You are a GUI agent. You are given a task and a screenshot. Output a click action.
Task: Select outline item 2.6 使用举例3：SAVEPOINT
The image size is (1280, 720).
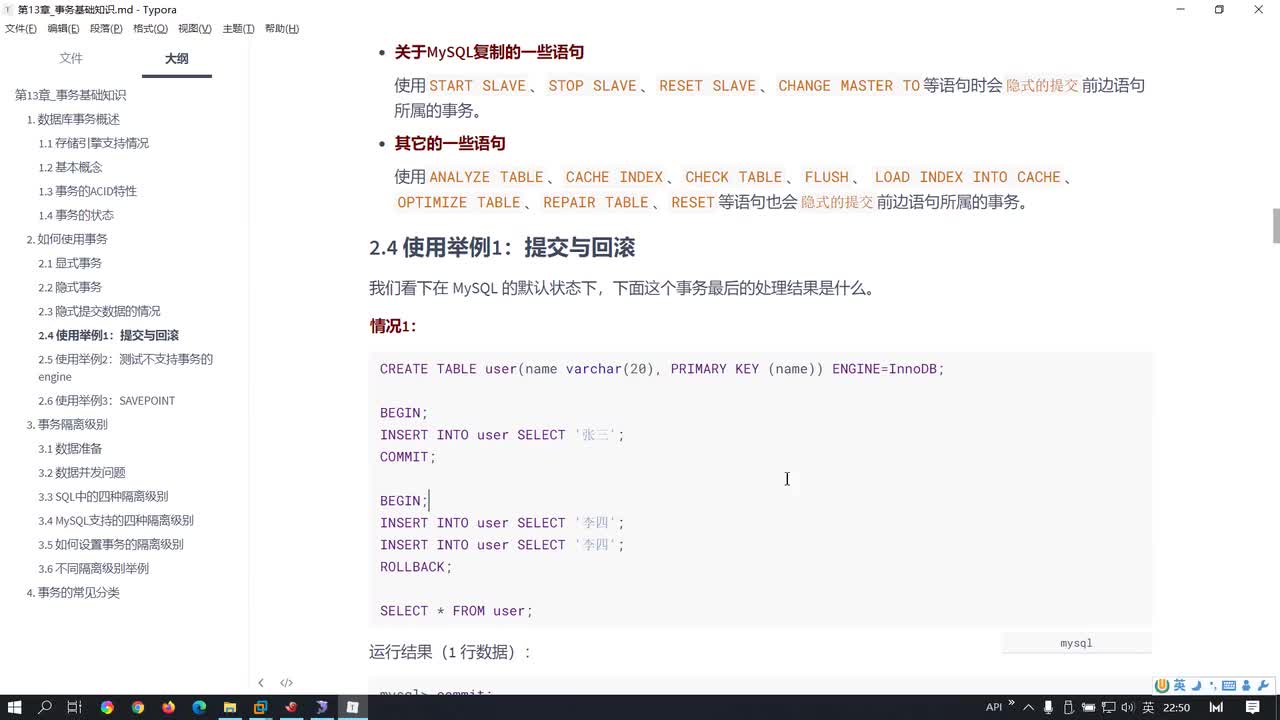106,401
